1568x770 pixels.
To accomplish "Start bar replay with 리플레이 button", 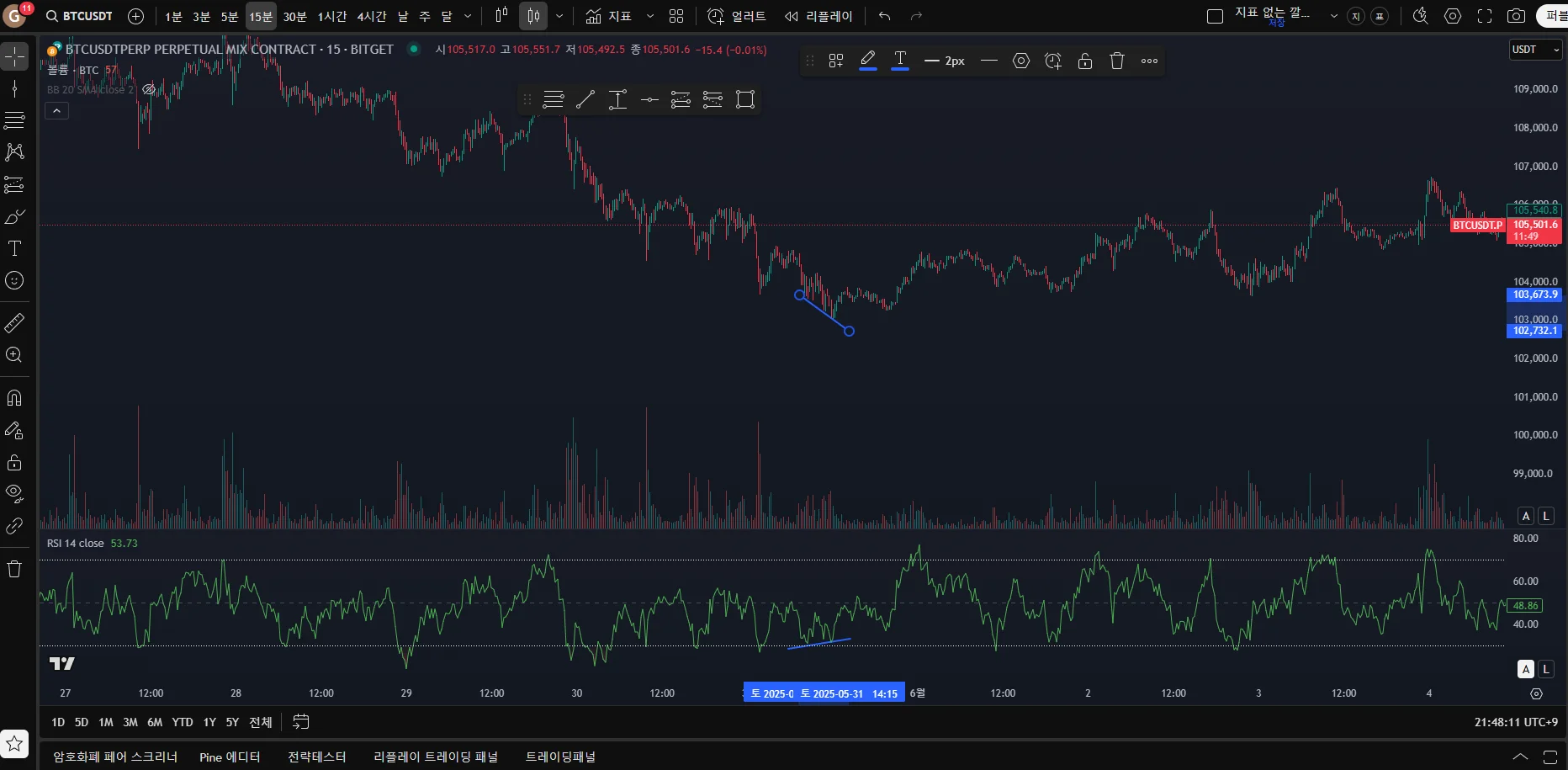I will [x=818, y=16].
